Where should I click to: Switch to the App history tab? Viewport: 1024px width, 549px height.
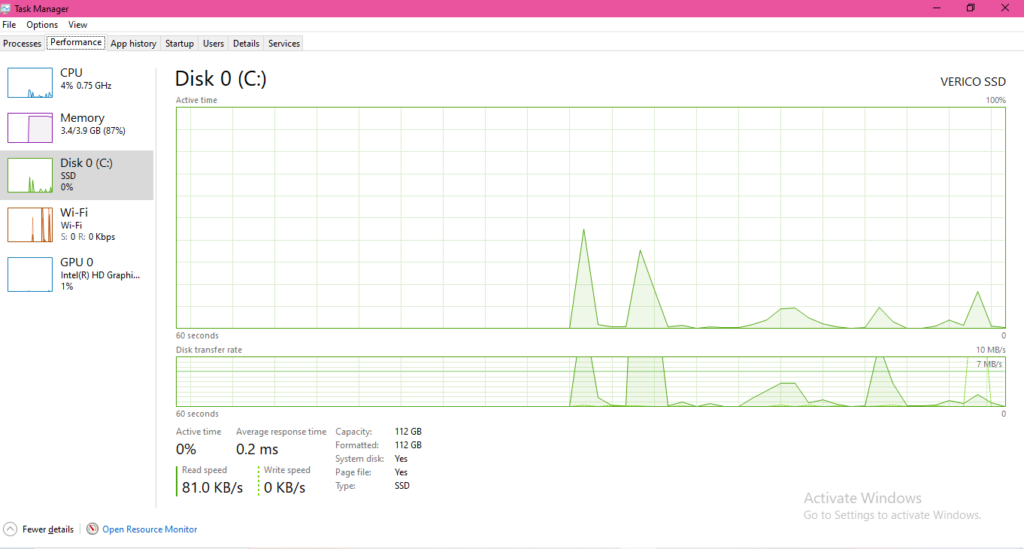(133, 44)
